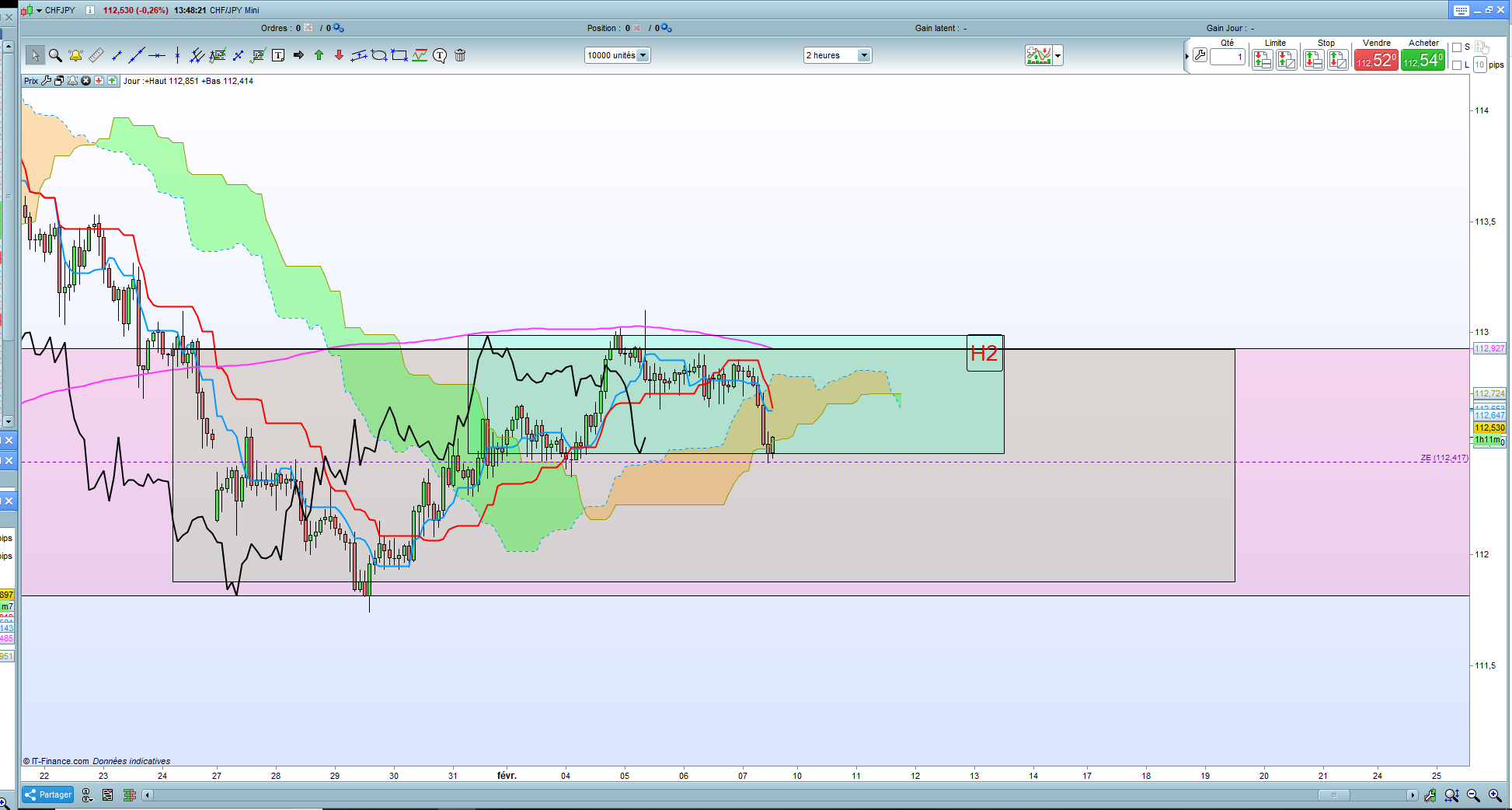Click the second Limite order button
The height and width of the screenshot is (810, 1512).
tap(1287, 60)
